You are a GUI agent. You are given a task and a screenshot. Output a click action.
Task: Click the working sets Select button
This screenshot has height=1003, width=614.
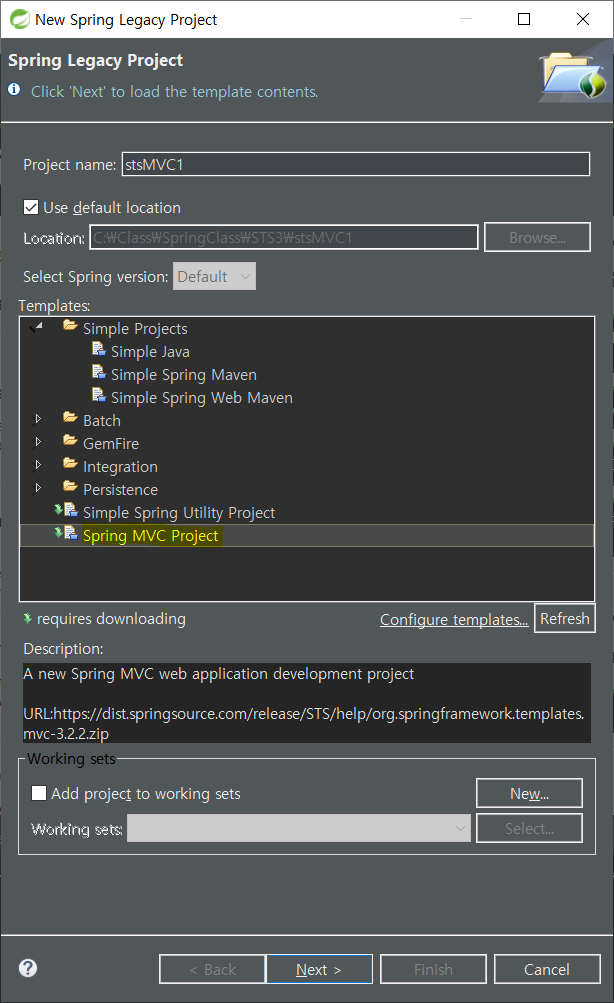[530, 828]
